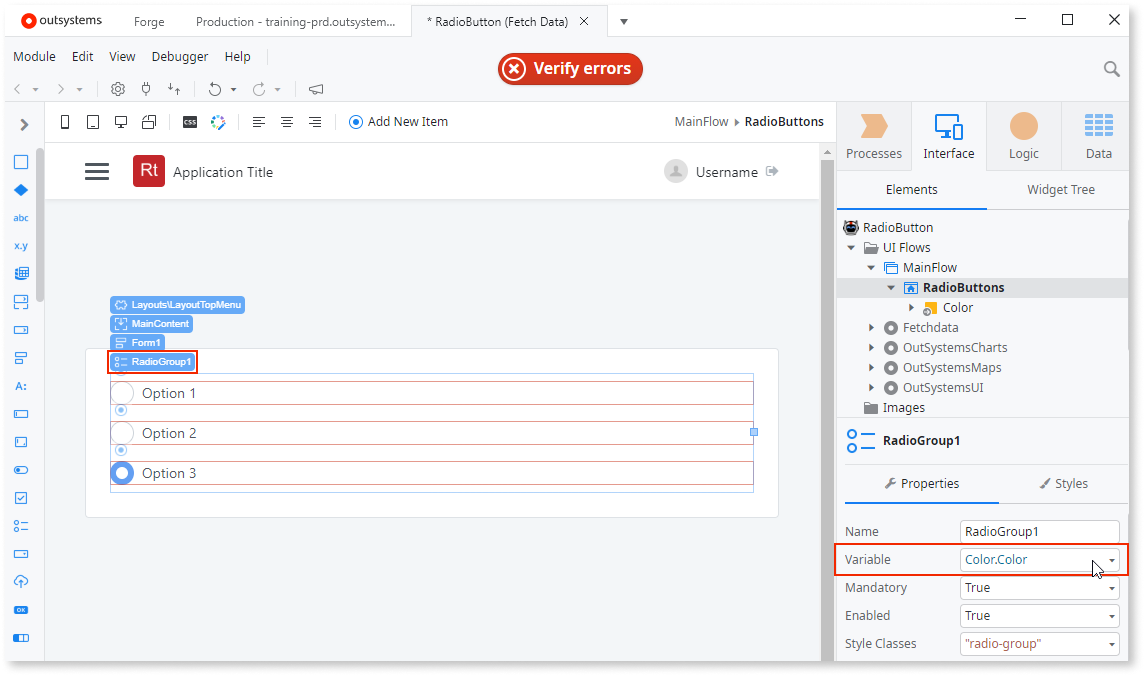Open the Style Classes dropdown
Screen dimensions: 1144x676
point(1111,644)
